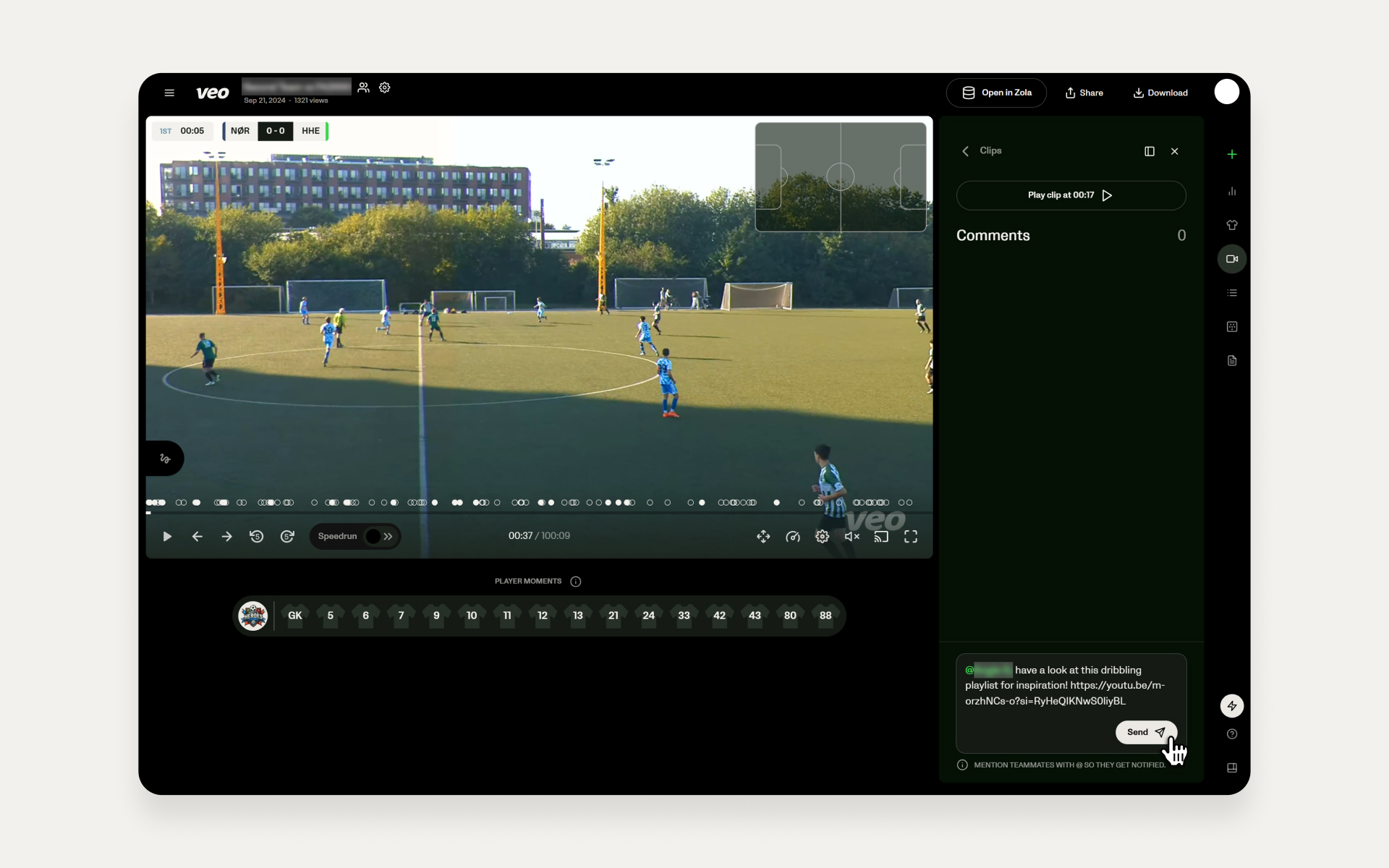1389x868 pixels.
Task: Click the pitch minimap overlay
Action: 841,177
